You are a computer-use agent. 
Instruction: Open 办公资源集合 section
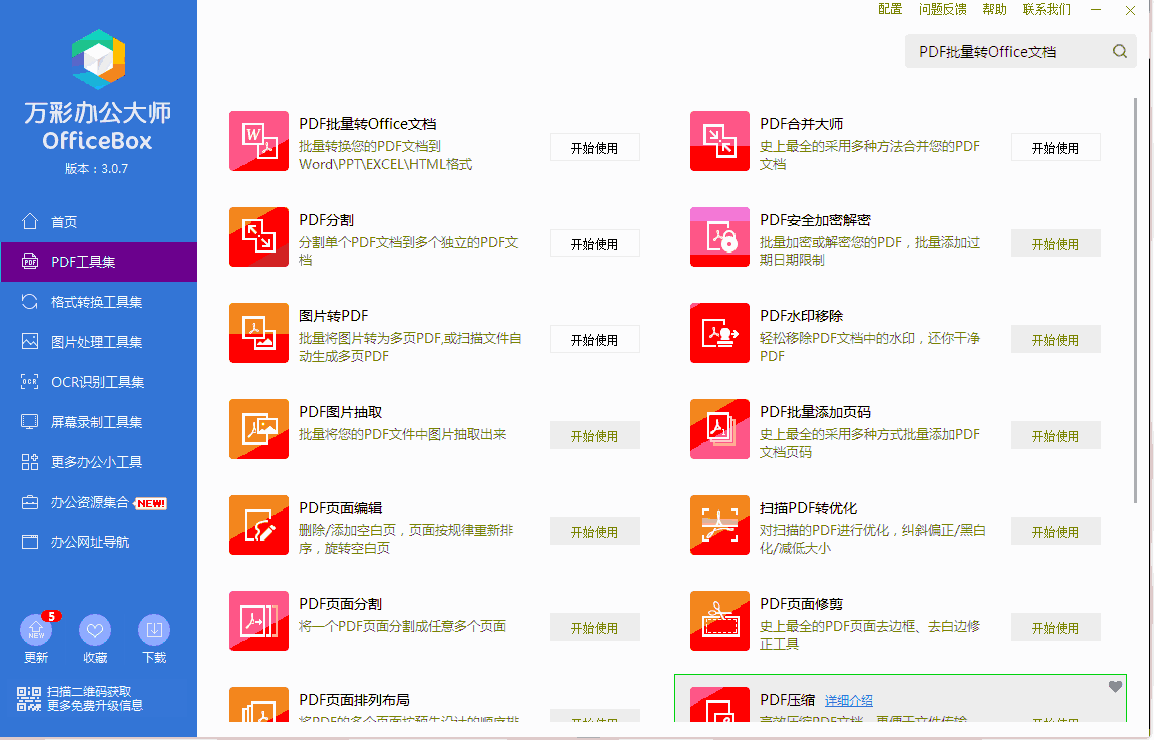pyautogui.click(x=99, y=502)
